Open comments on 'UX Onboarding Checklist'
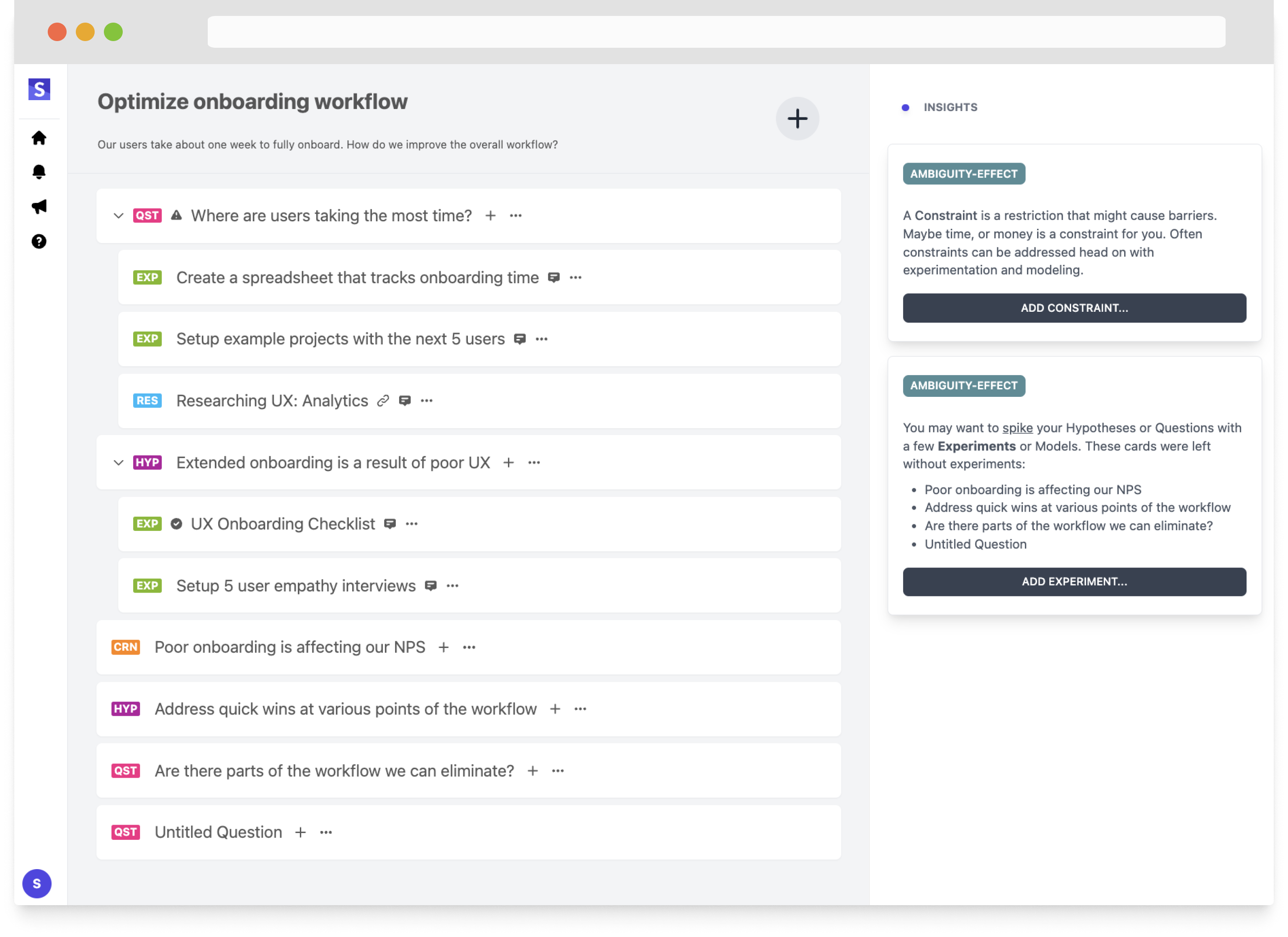This screenshot has height=937, width=1288. pos(390,524)
